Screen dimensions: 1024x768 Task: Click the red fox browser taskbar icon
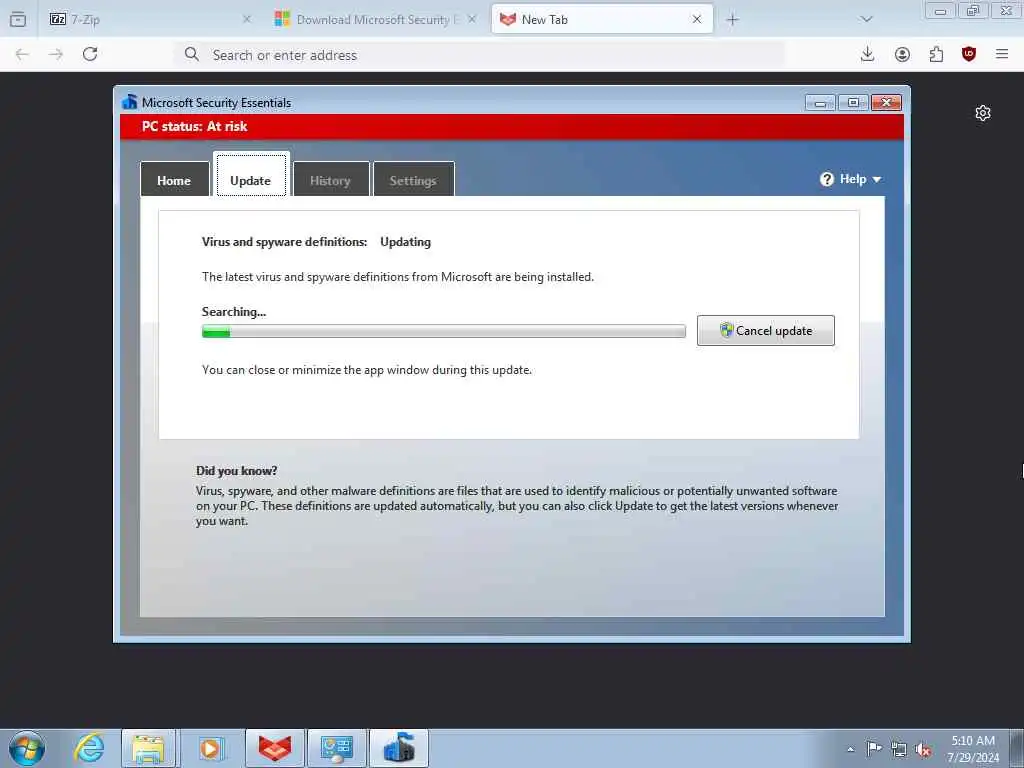(275, 748)
